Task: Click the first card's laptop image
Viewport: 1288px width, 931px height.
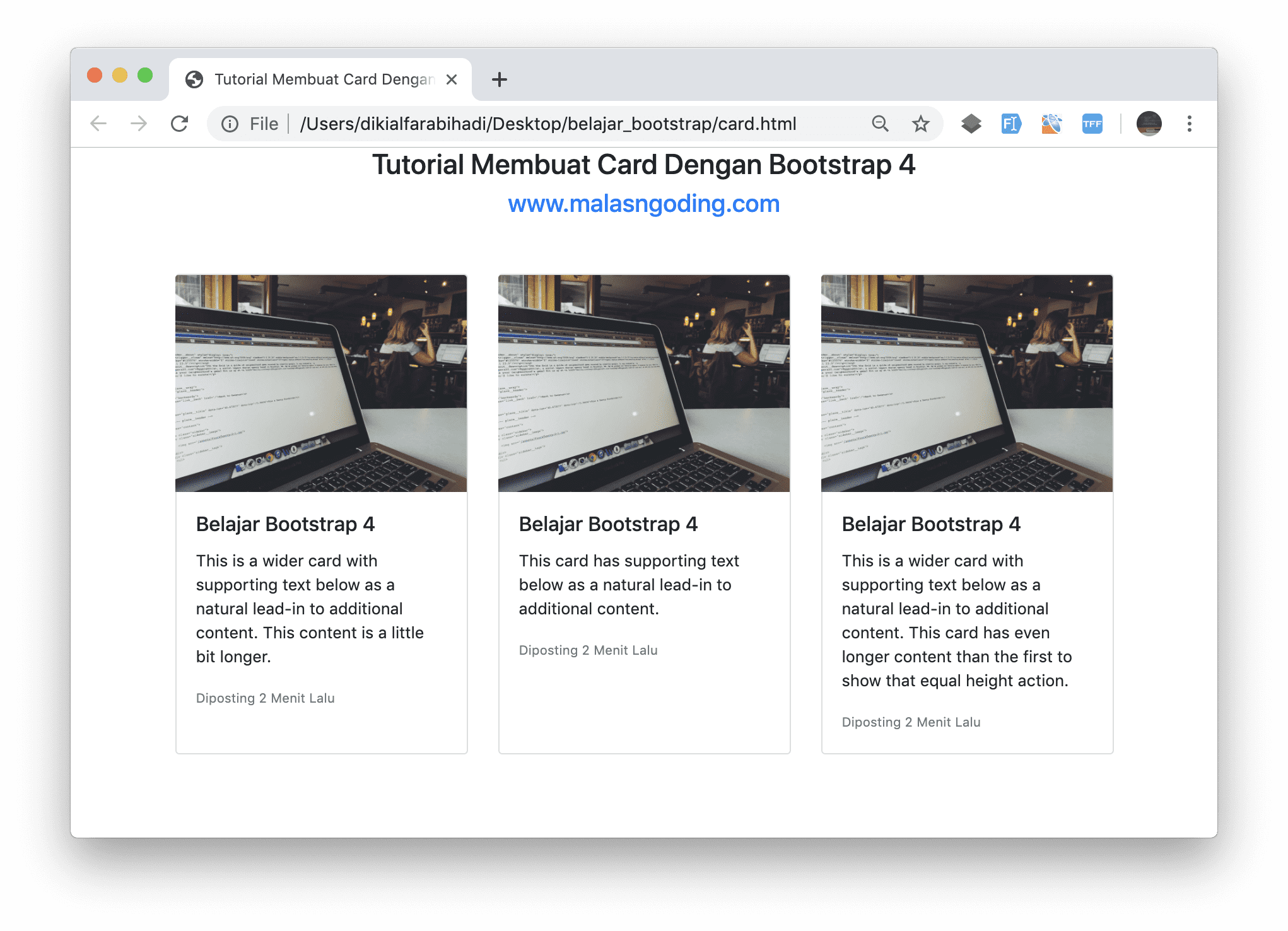Action: [x=321, y=384]
